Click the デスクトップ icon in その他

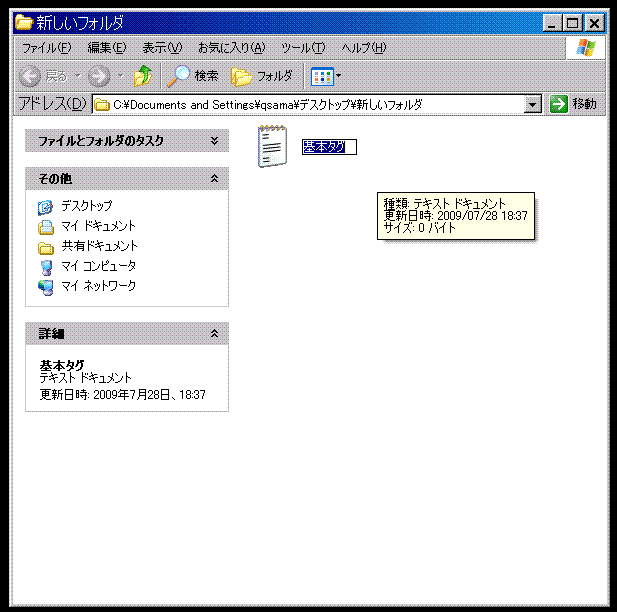45,207
